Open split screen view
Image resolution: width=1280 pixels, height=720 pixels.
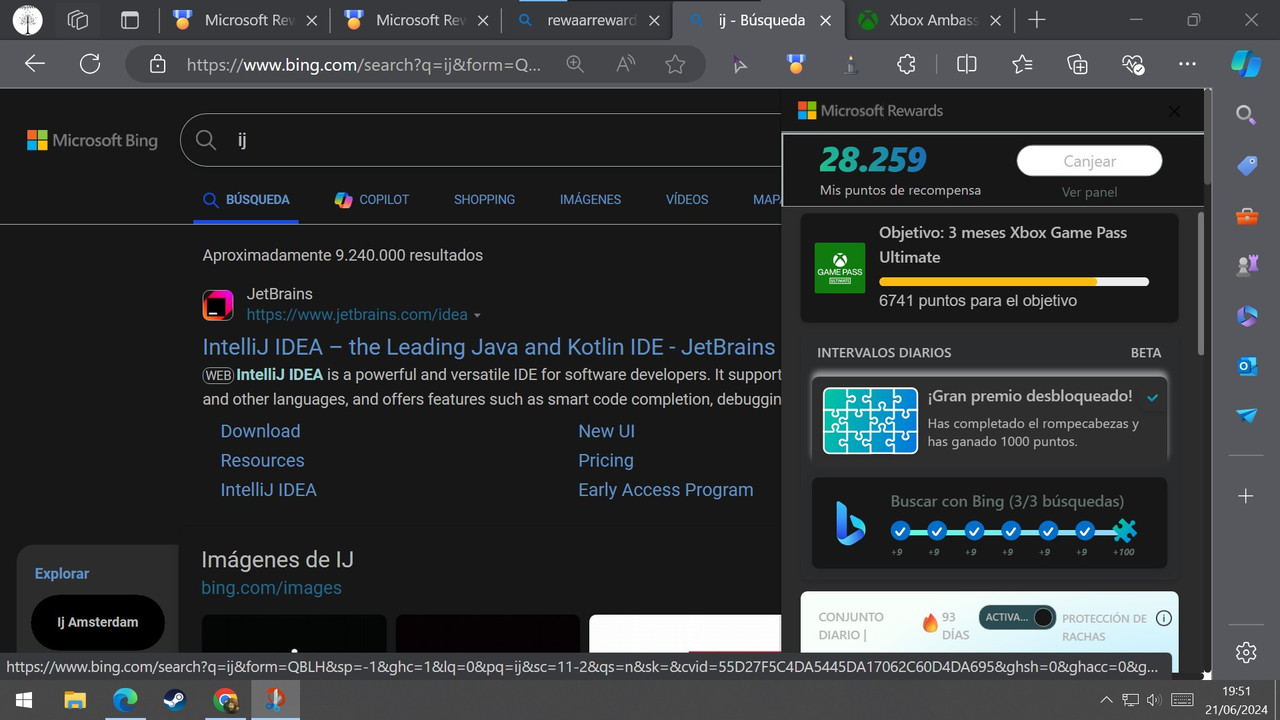click(966, 64)
